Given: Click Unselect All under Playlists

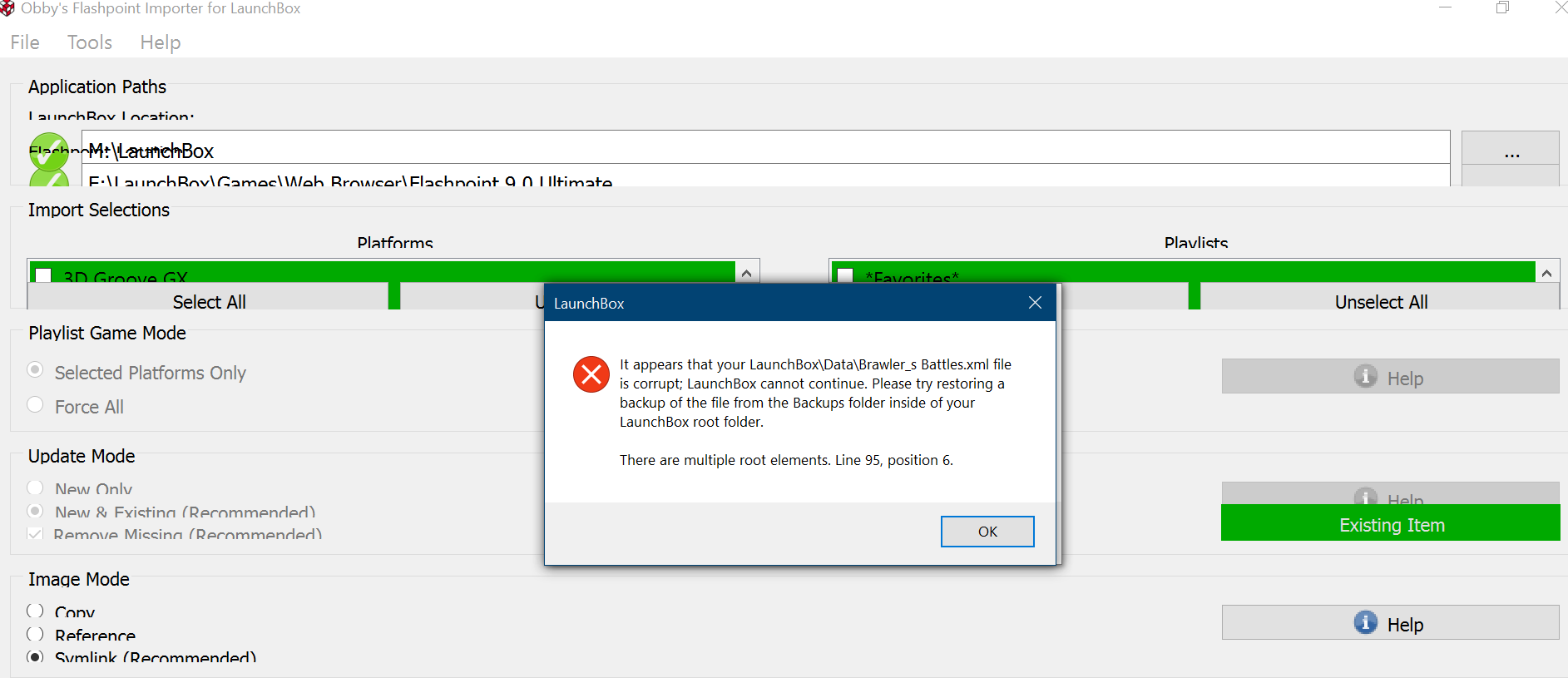Looking at the screenshot, I should (1380, 297).
